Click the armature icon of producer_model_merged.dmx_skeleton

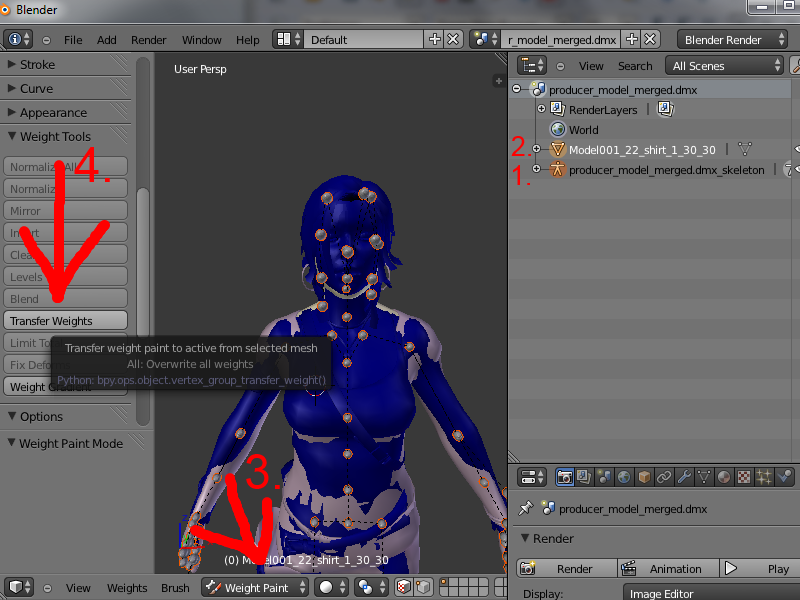pyautogui.click(x=558, y=169)
